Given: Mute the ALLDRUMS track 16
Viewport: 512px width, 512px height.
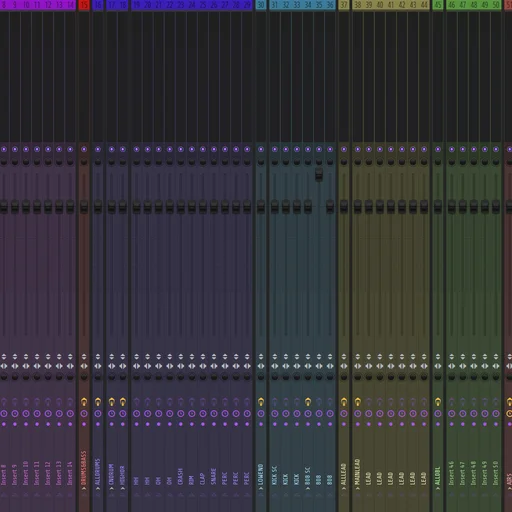Looking at the screenshot, I should 98,149.
